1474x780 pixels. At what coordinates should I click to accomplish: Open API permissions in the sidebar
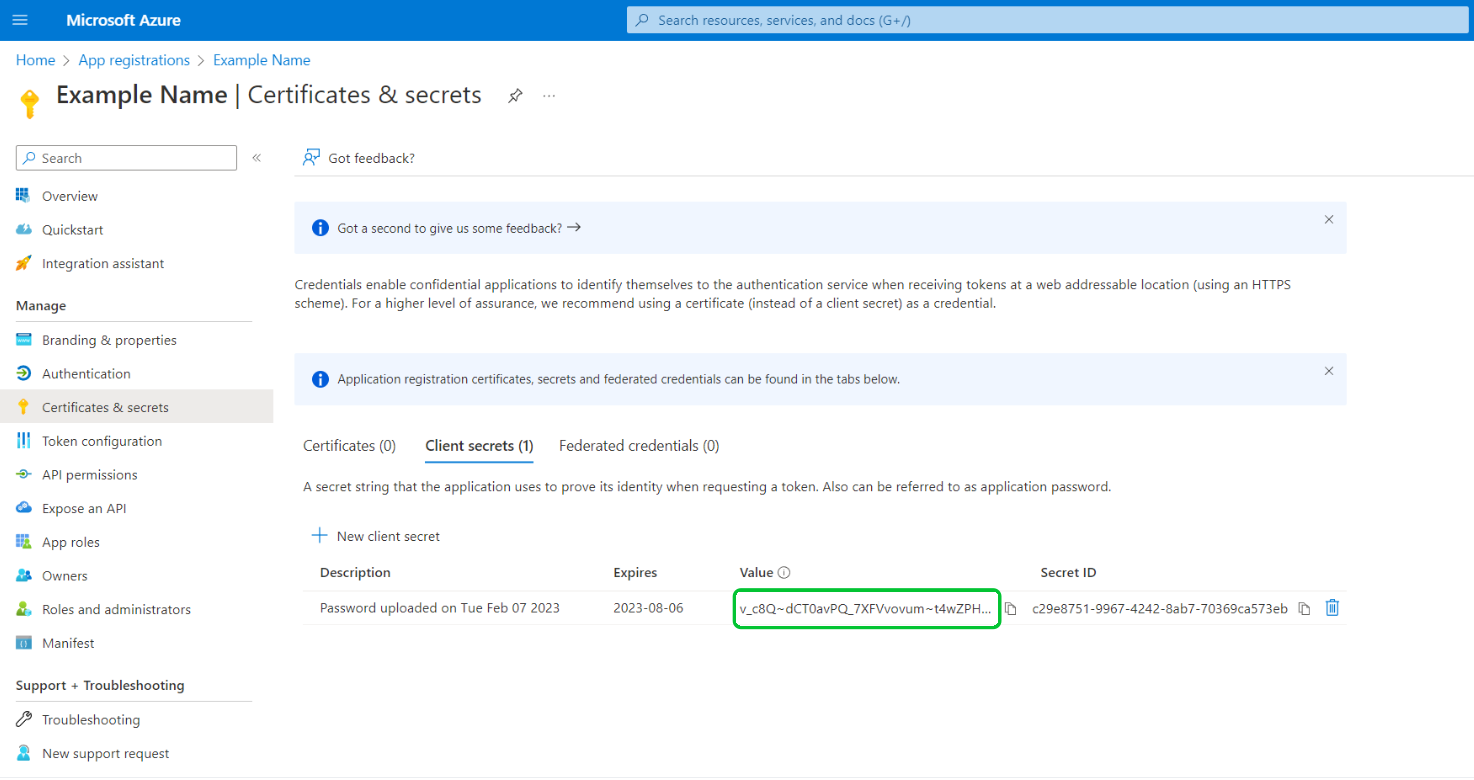pyautogui.click(x=89, y=475)
